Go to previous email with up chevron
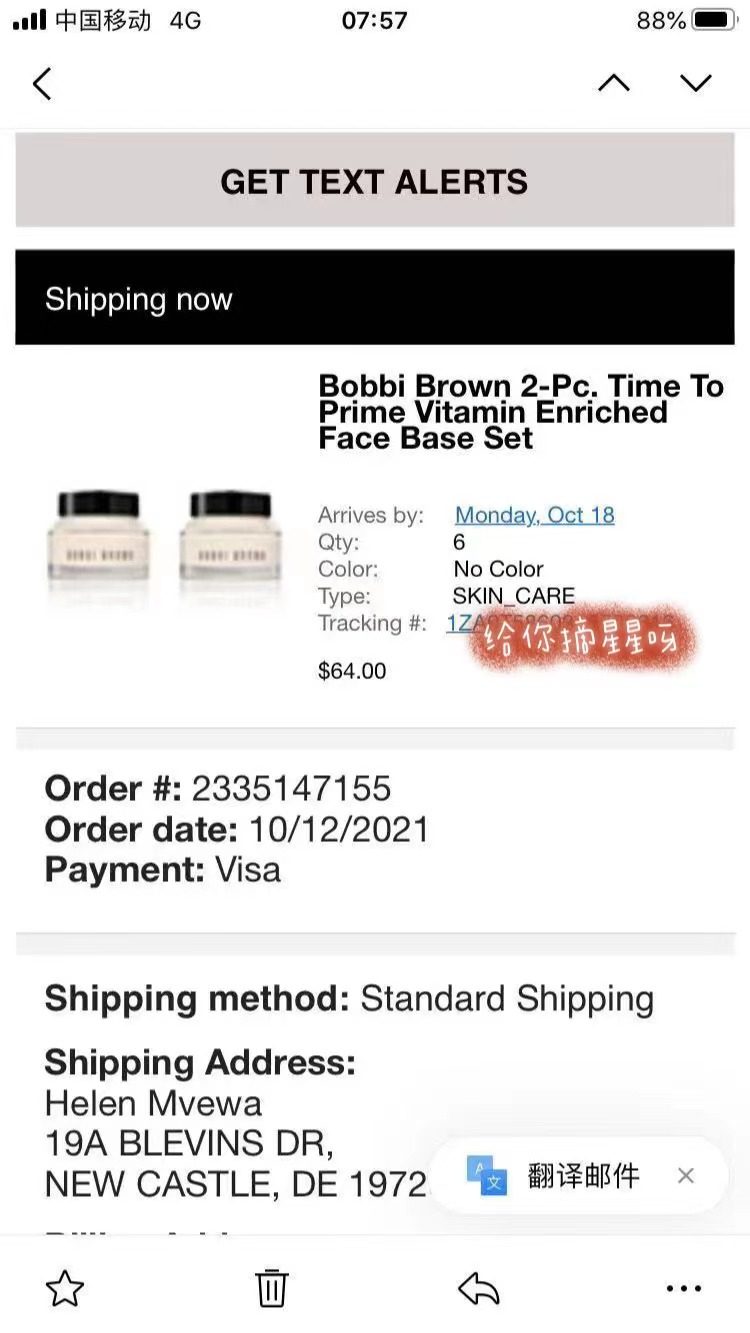The width and height of the screenshot is (750, 1333). (x=614, y=84)
